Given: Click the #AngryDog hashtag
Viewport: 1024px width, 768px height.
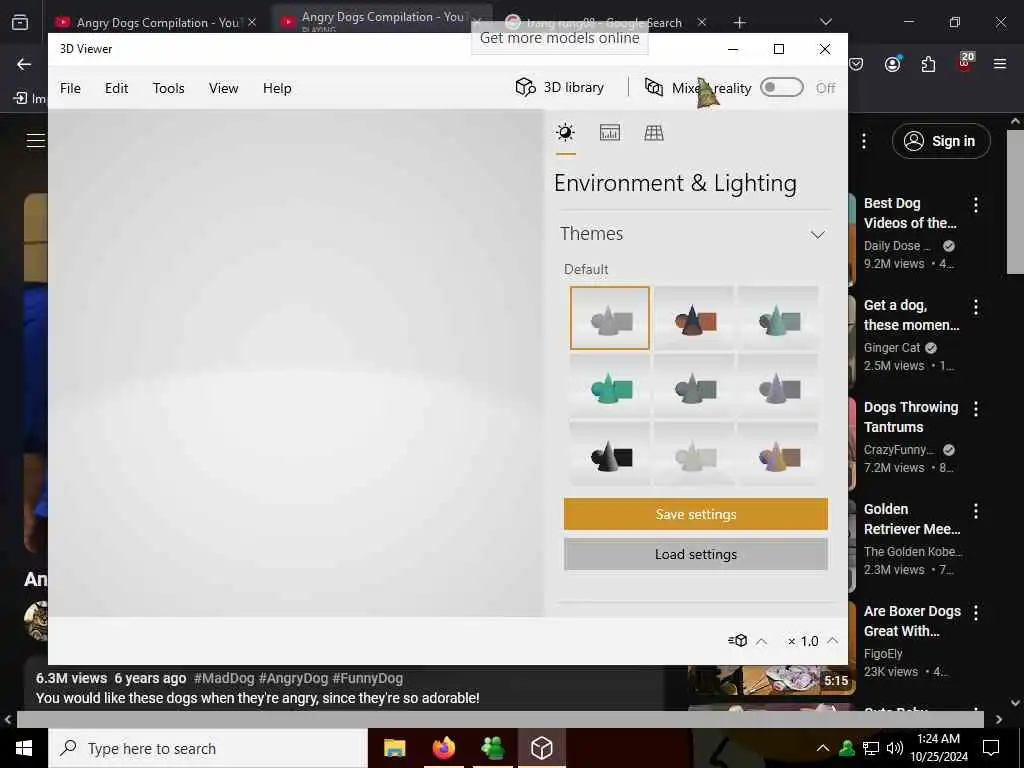Looking at the screenshot, I should click(x=293, y=679).
